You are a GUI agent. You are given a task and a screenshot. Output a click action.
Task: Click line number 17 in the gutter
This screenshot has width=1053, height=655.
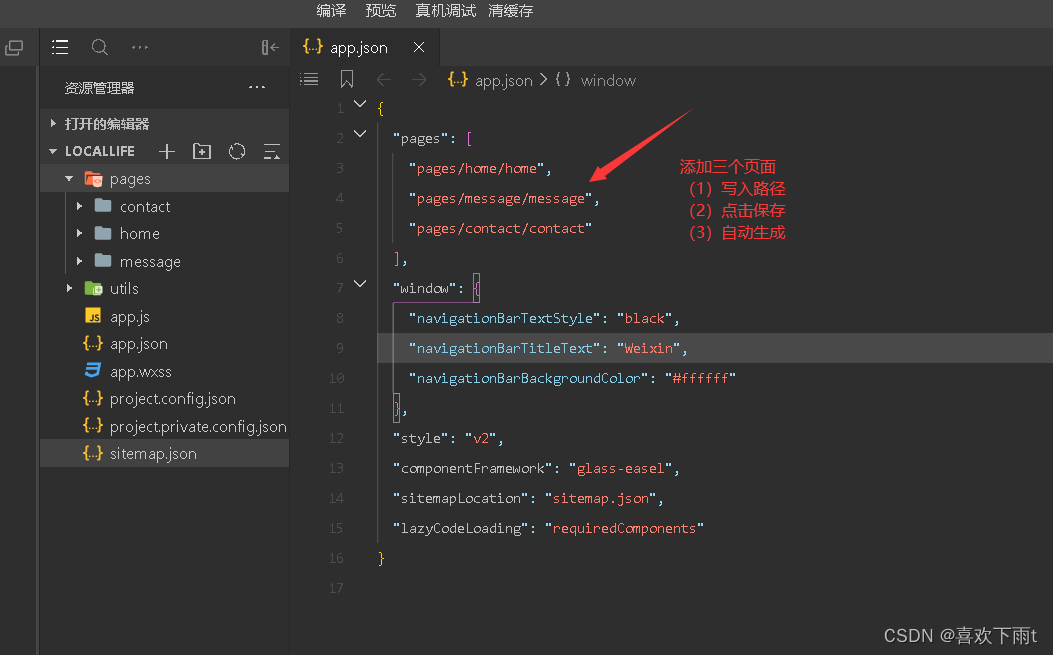pyautogui.click(x=336, y=588)
